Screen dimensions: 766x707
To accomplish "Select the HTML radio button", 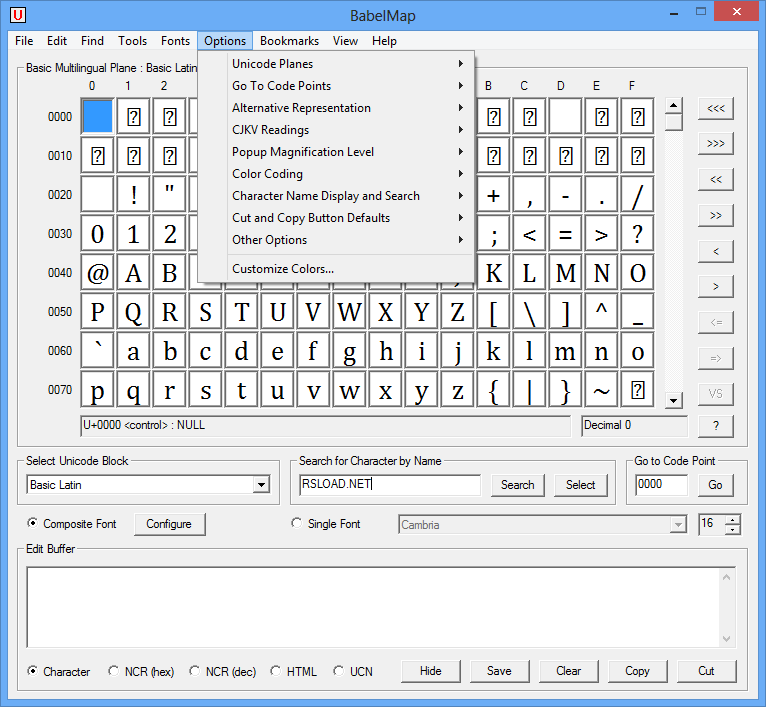I will 276,671.
